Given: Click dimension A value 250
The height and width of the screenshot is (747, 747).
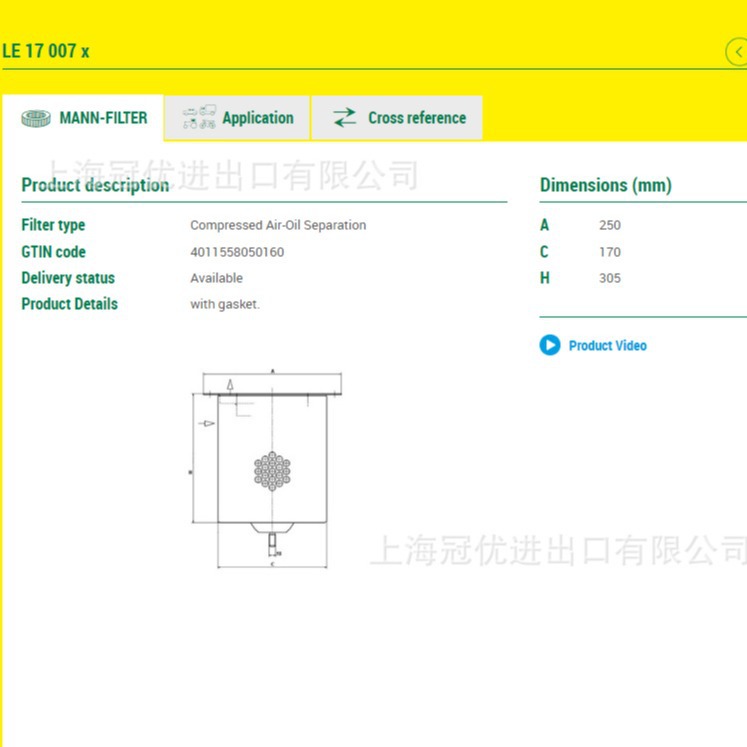Looking at the screenshot, I should tap(610, 225).
